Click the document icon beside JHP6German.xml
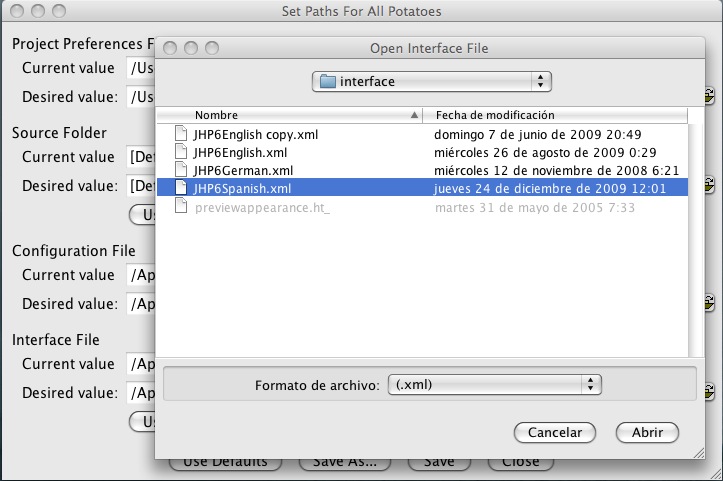723x481 pixels. (181, 170)
